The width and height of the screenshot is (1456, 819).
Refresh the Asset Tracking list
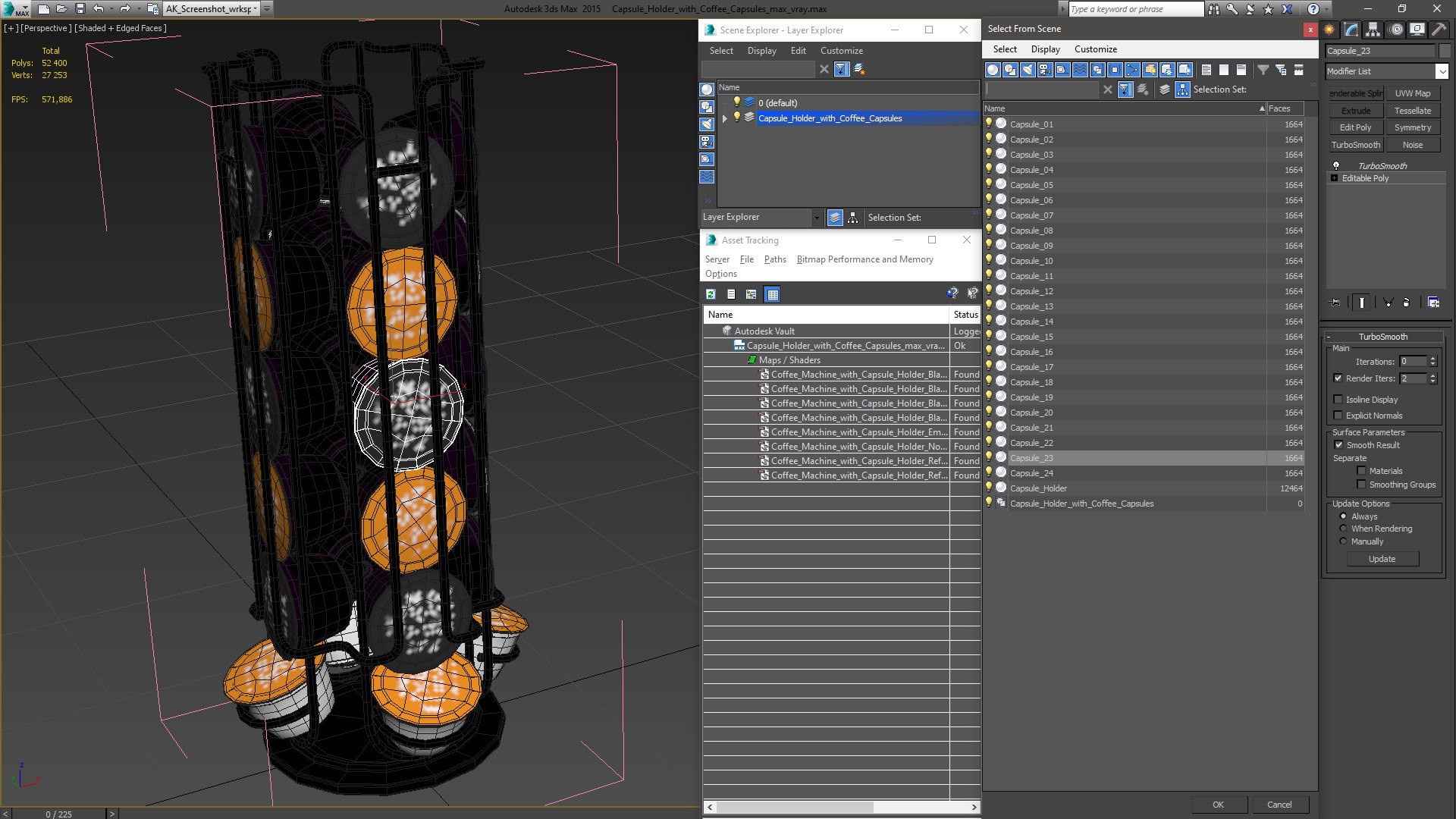point(711,294)
